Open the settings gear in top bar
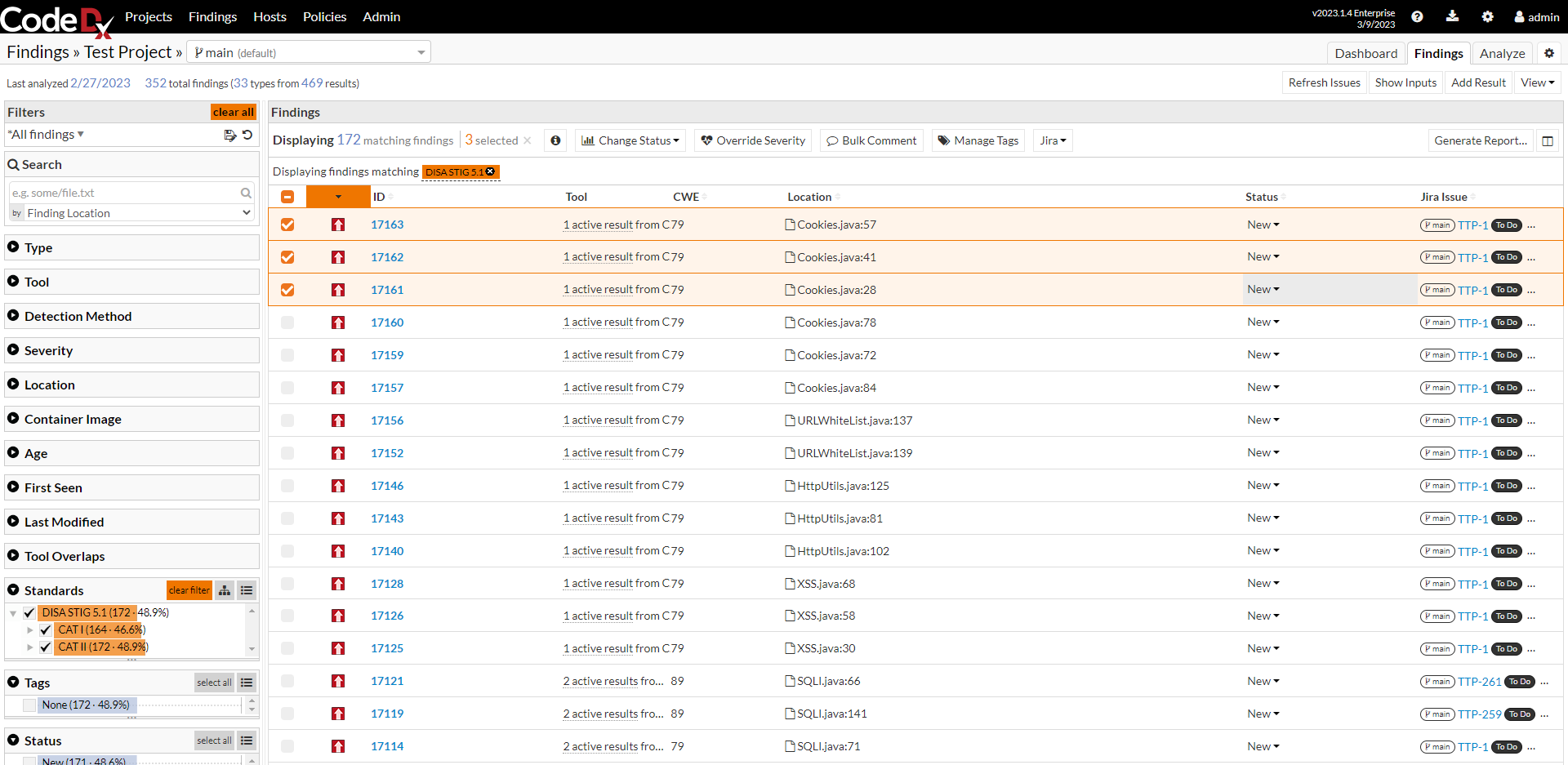Screen dimensions: 1568x765 click(1487, 16)
